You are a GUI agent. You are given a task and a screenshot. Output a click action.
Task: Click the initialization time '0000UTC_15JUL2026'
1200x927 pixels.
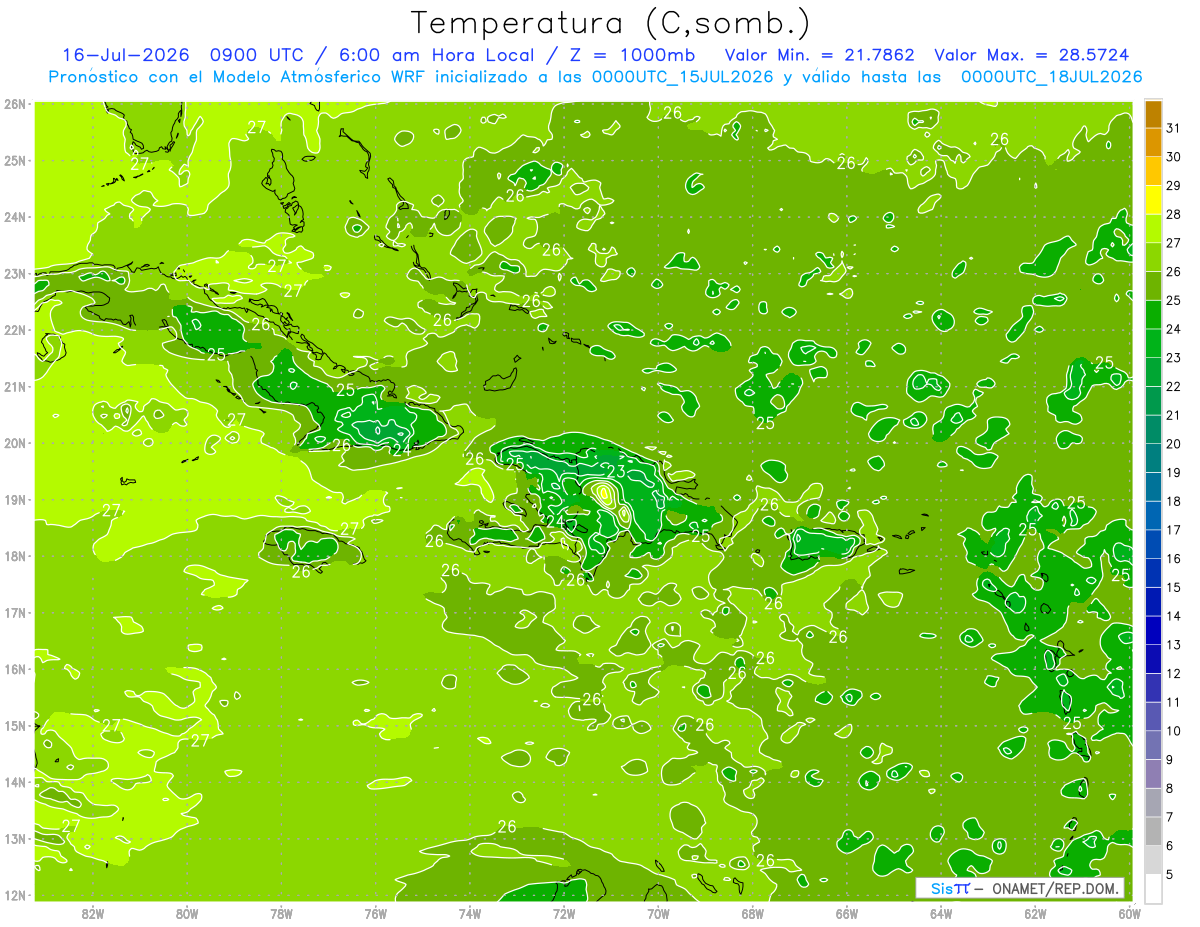click(x=683, y=77)
